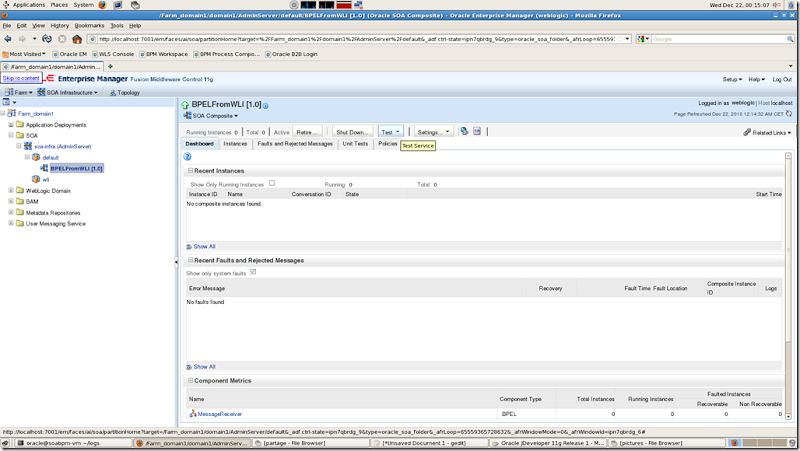Open Firefox home page icon
The image size is (800, 451).
77,39
